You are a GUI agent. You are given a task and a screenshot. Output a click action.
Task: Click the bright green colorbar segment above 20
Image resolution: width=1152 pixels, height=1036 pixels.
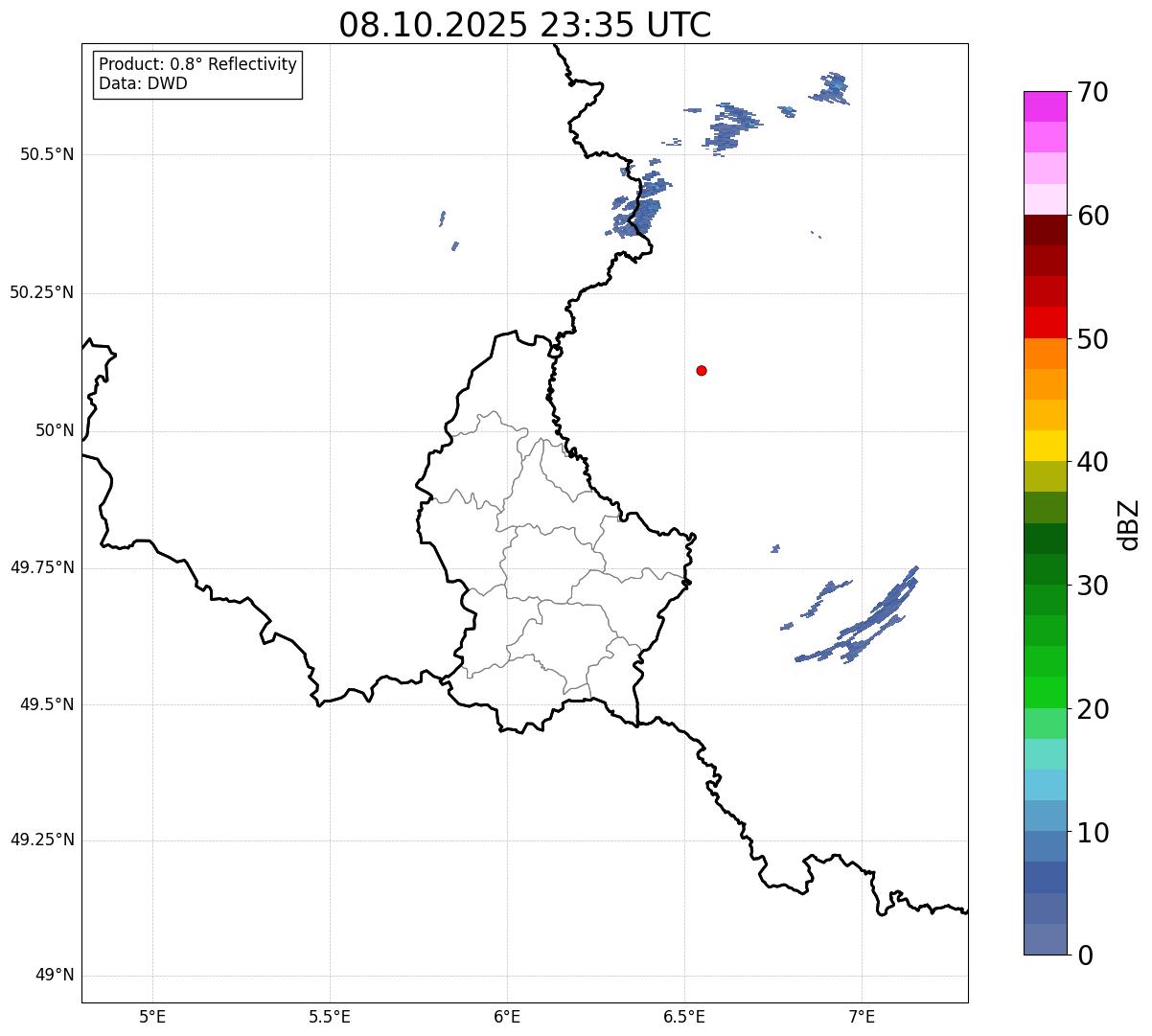tap(1046, 693)
